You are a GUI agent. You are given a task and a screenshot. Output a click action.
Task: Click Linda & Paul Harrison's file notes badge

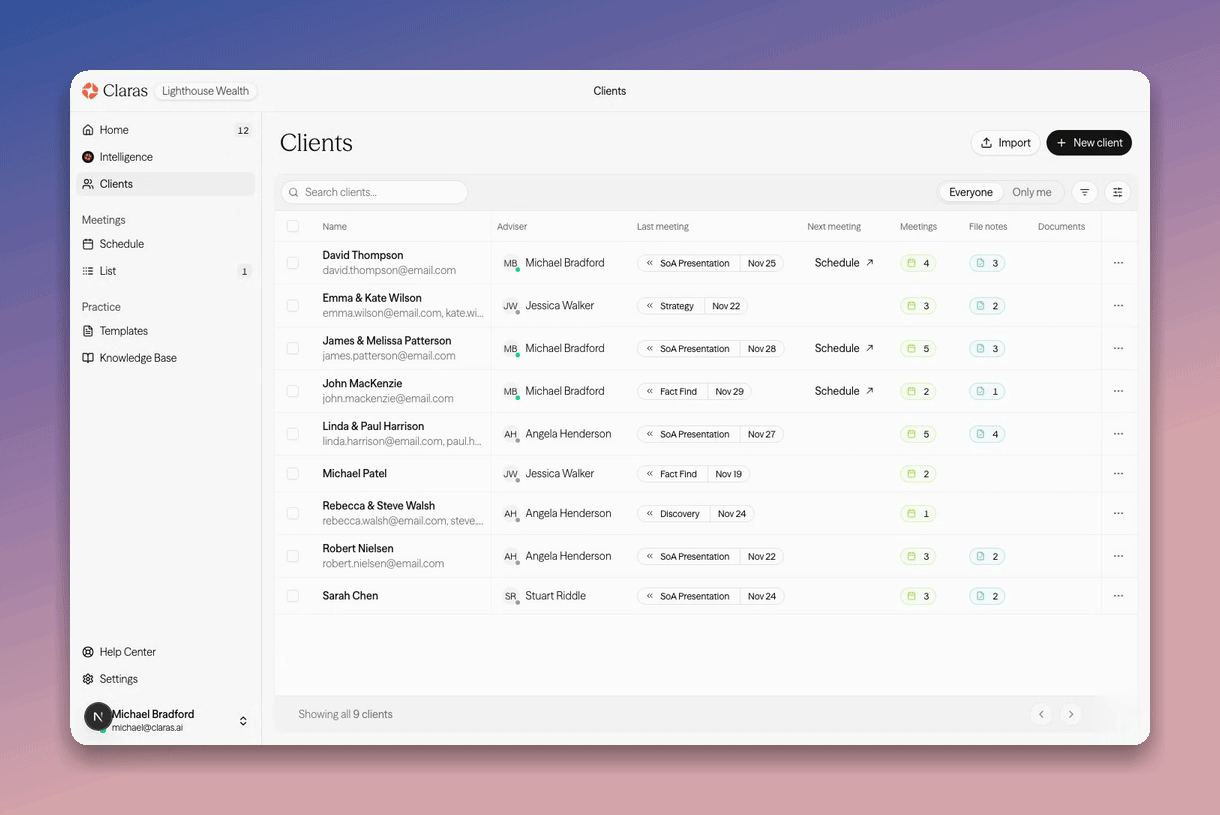click(x=987, y=434)
